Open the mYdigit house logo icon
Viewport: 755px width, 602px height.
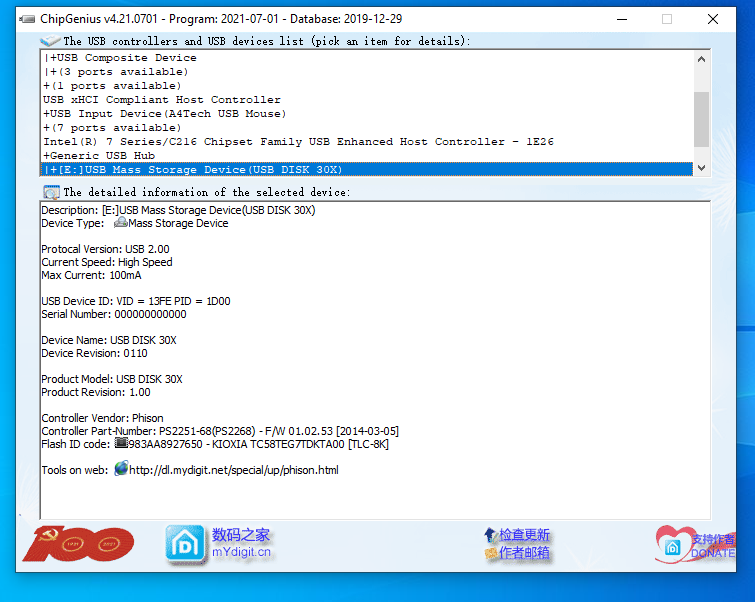click(185, 545)
